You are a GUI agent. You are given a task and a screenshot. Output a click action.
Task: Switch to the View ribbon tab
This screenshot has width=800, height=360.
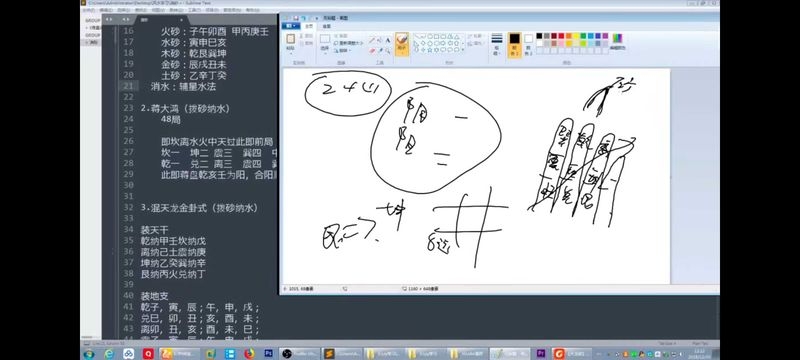[x=327, y=26]
